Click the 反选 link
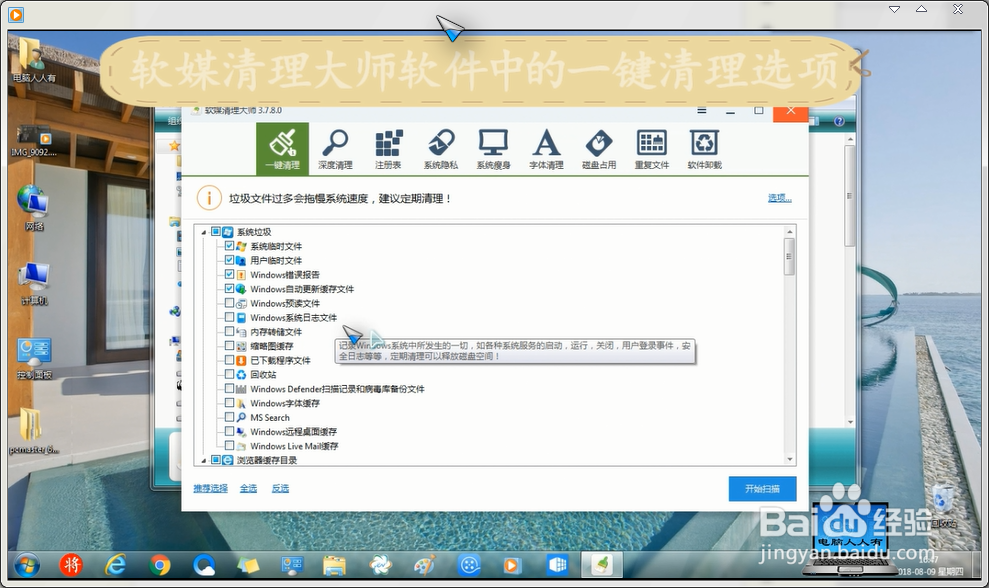The image size is (989, 588). tap(280, 488)
